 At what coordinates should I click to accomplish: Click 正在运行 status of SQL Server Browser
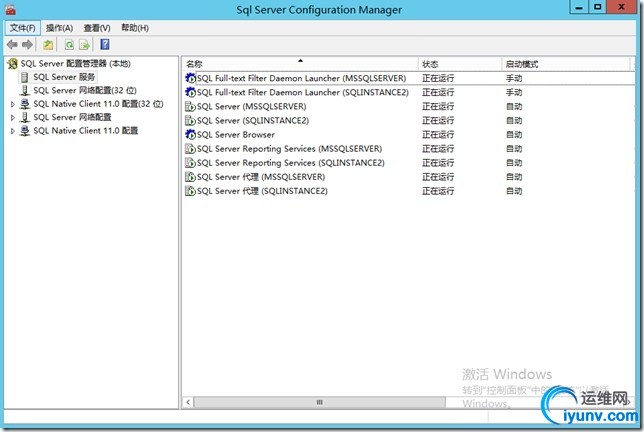click(438, 135)
